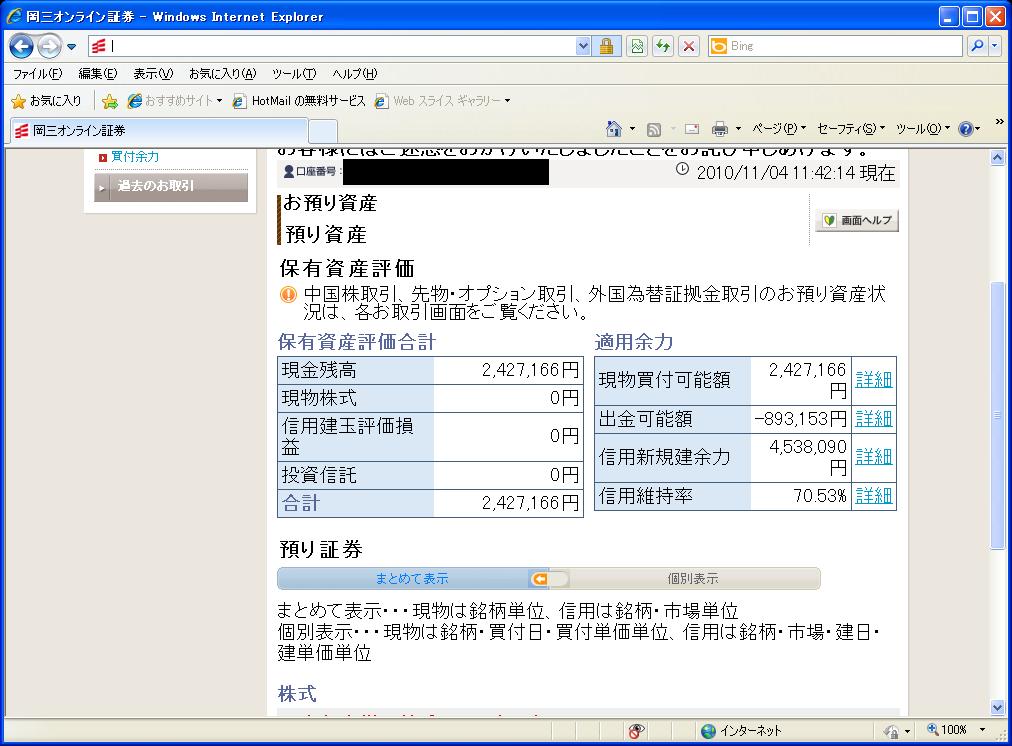Click the Refresh page icon

click(x=662, y=46)
